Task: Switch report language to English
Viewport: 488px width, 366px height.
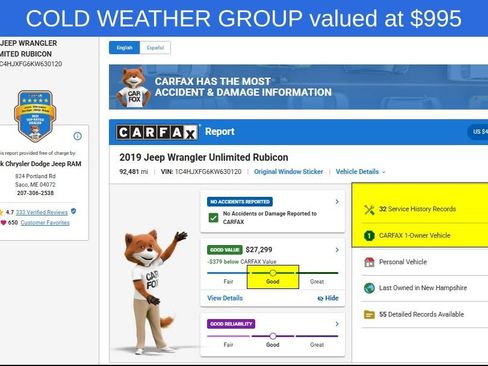Action: coord(124,48)
